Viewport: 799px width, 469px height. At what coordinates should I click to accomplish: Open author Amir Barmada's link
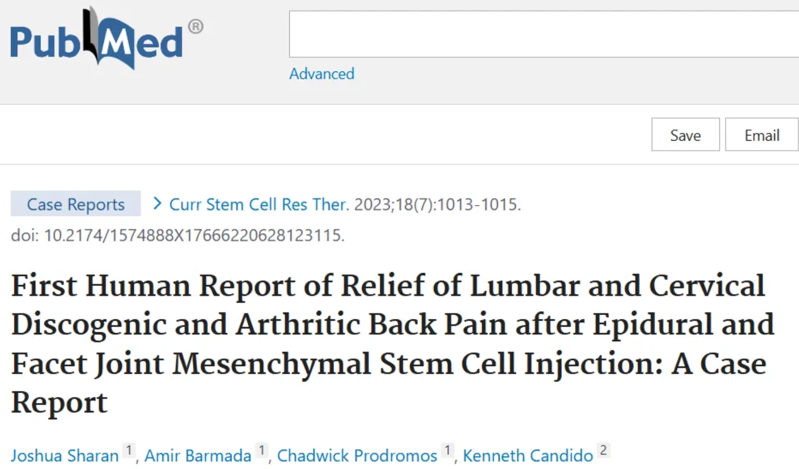(198, 455)
